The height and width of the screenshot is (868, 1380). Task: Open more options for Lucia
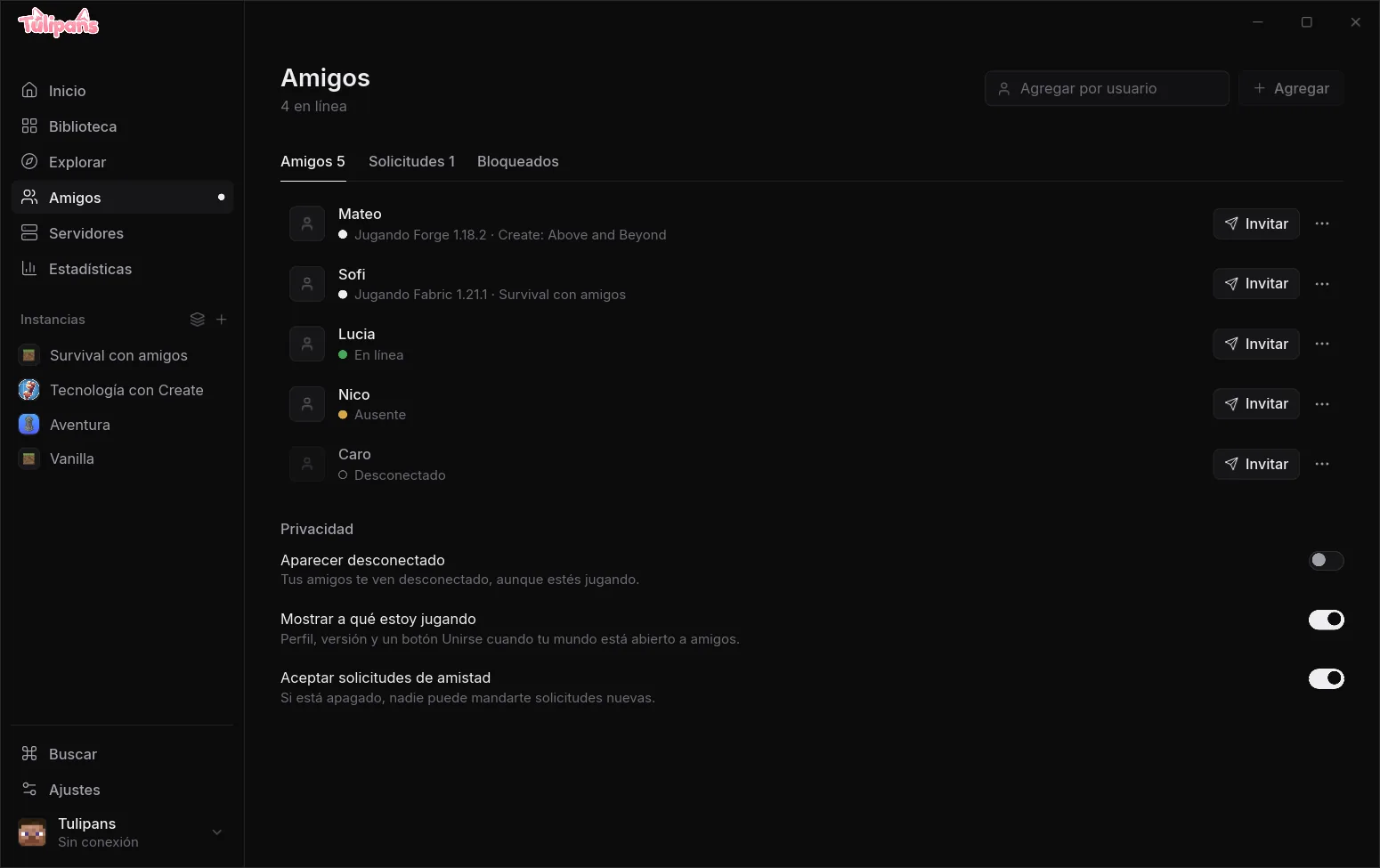point(1322,344)
